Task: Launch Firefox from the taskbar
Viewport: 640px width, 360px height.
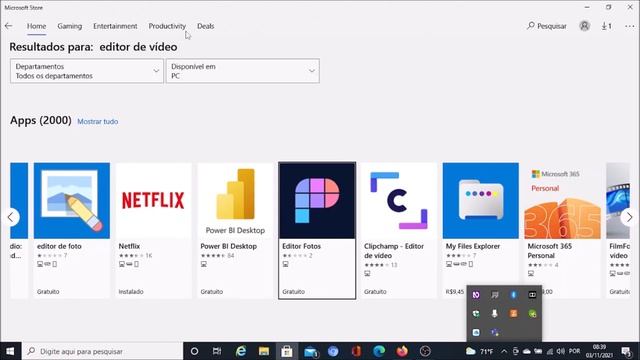Action: (x=402, y=351)
